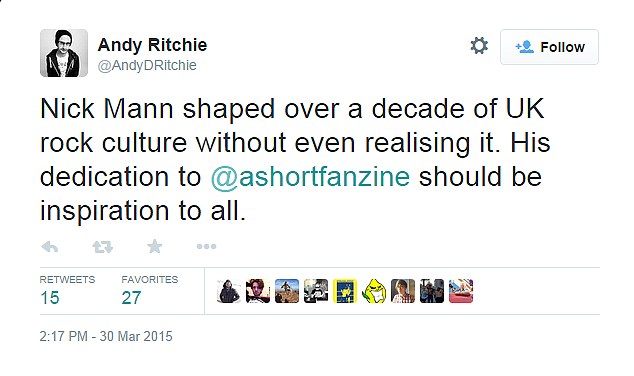Click the reply arrow icon
Screen dimensions: 634x376
click(x=50, y=246)
